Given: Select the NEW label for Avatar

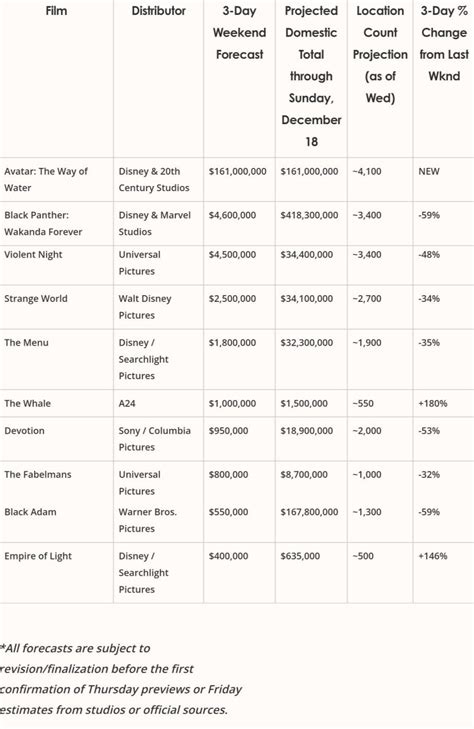Looking at the screenshot, I should coord(428,171).
